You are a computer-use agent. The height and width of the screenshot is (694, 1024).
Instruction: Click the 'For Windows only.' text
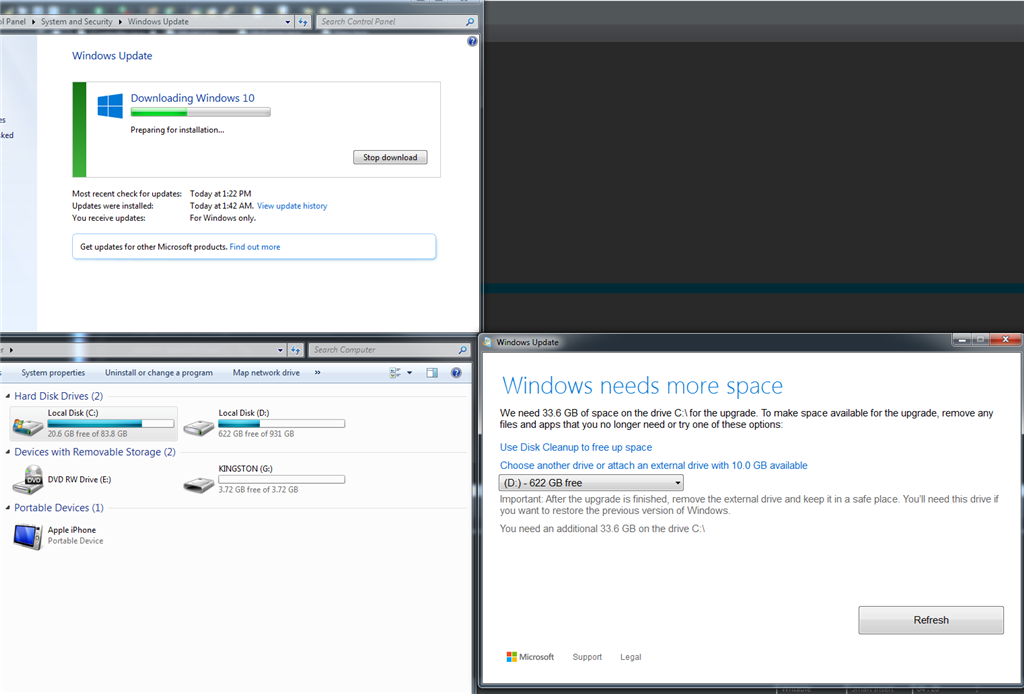[223, 218]
